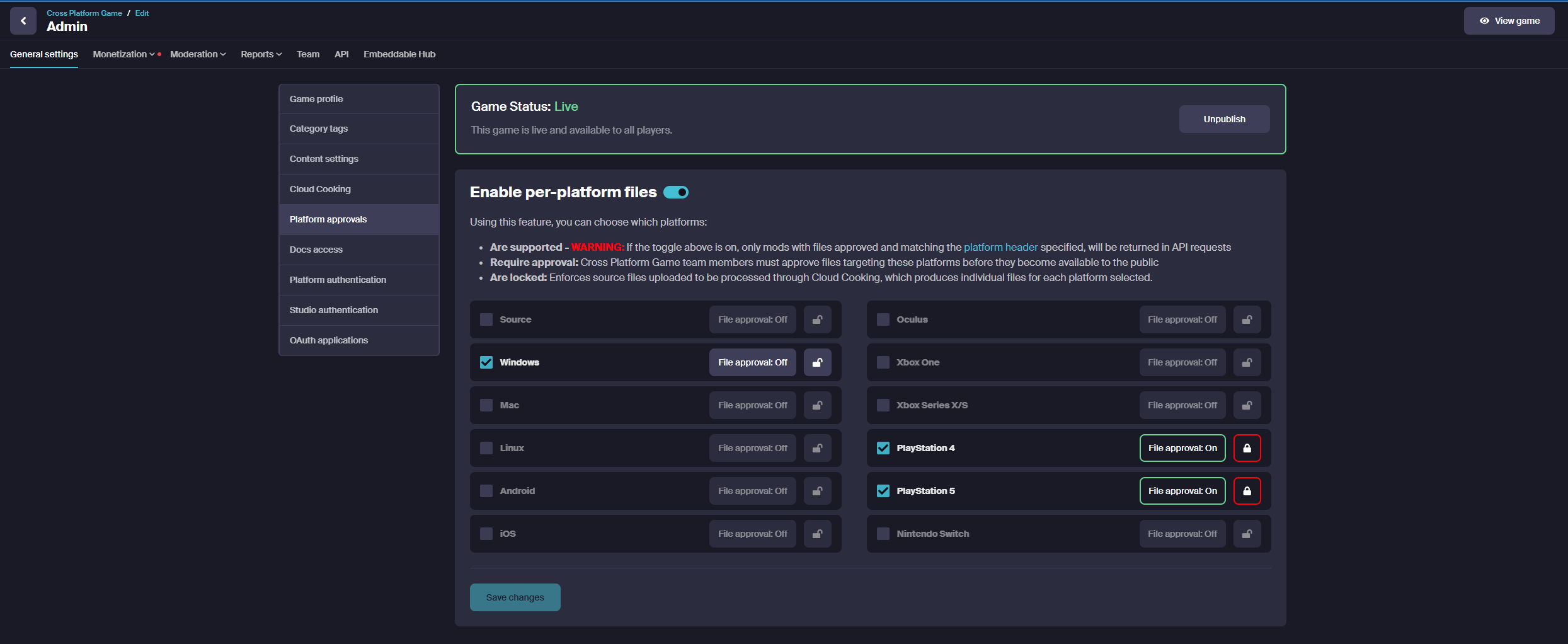1568x644 pixels.
Task: Uncheck the PlayStation 5 checkbox
Action: [x=883, y=491]
